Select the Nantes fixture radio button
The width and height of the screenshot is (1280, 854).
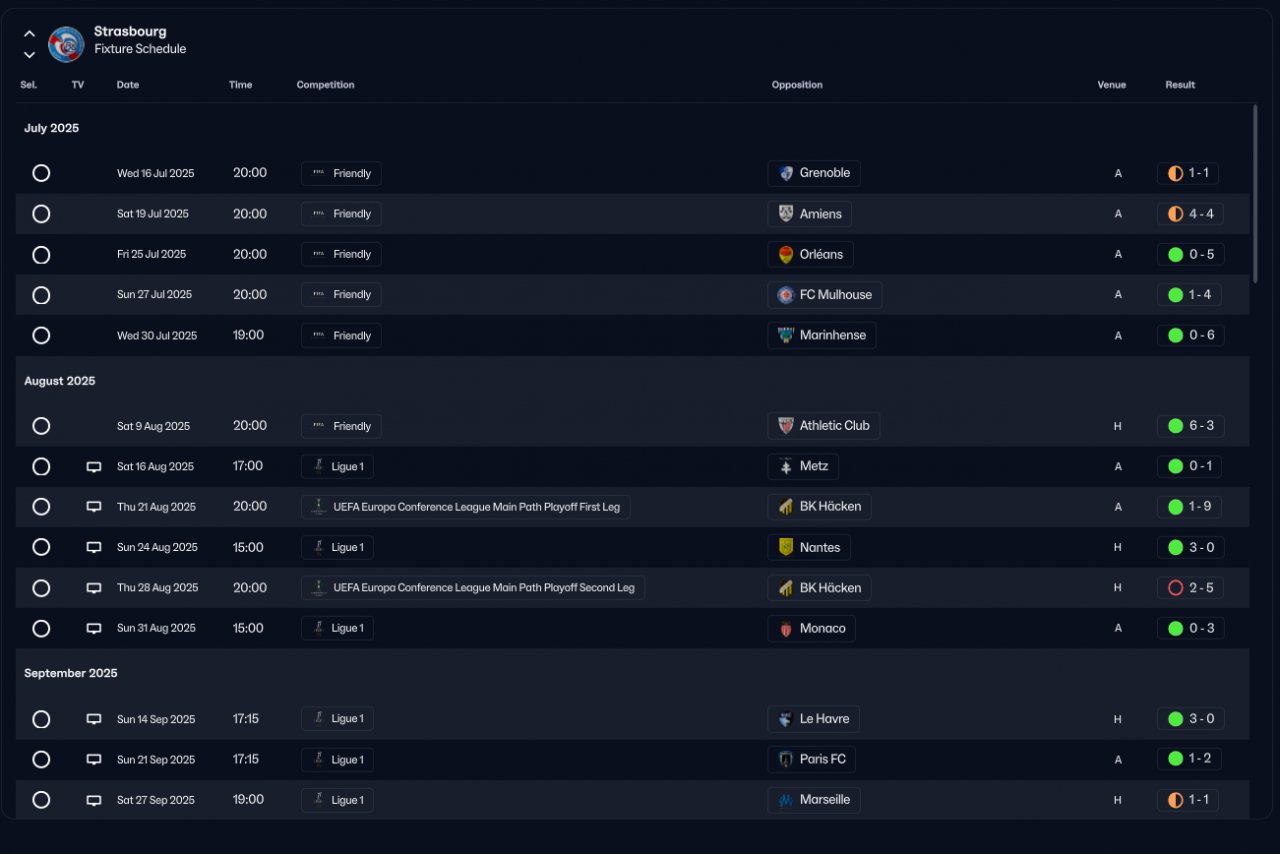[x=41, y=547]
